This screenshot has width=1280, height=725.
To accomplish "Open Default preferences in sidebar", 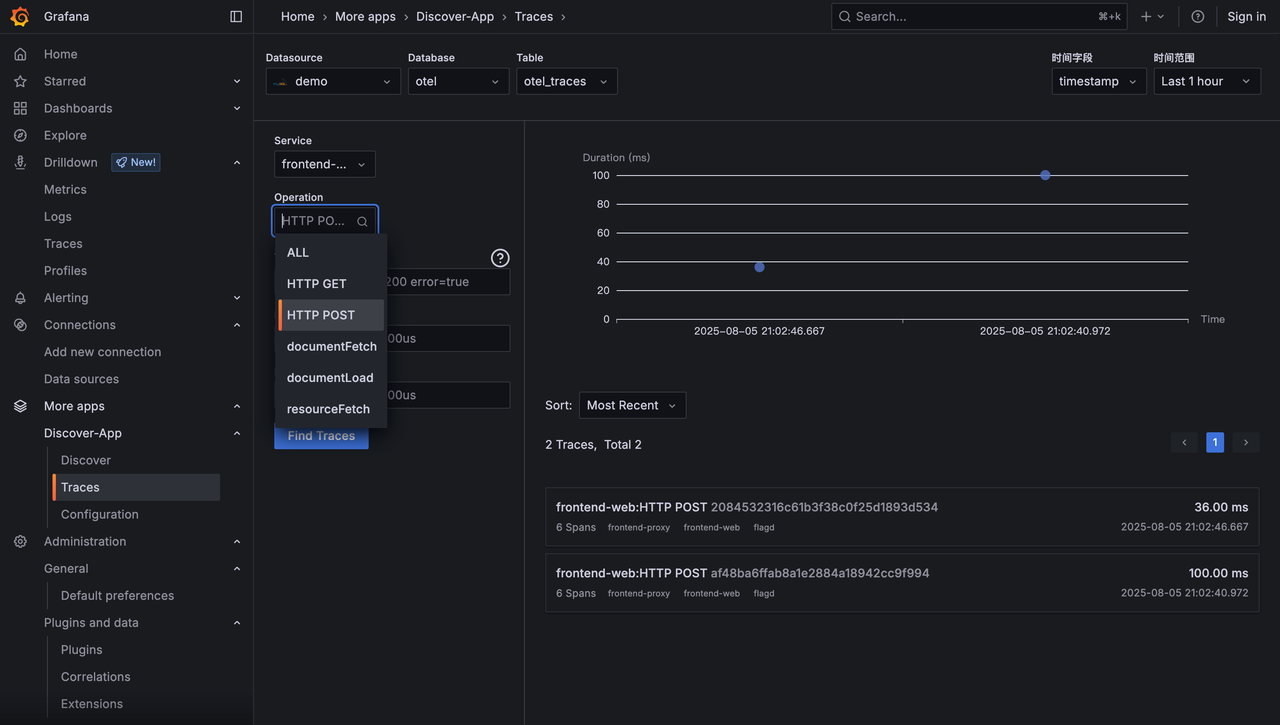I will [x=117, y=595].
